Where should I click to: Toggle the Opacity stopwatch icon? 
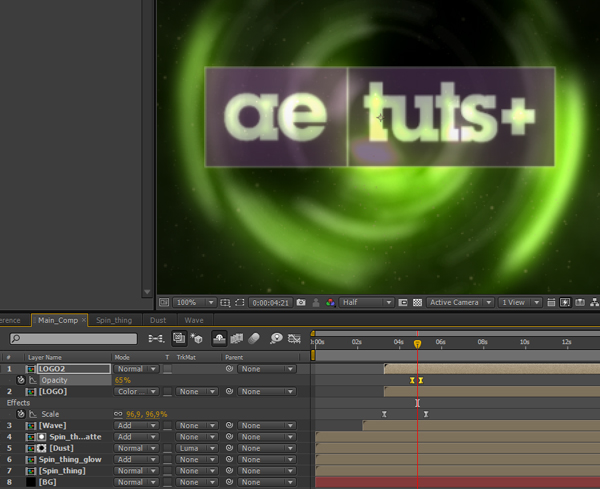coord(21,380)
